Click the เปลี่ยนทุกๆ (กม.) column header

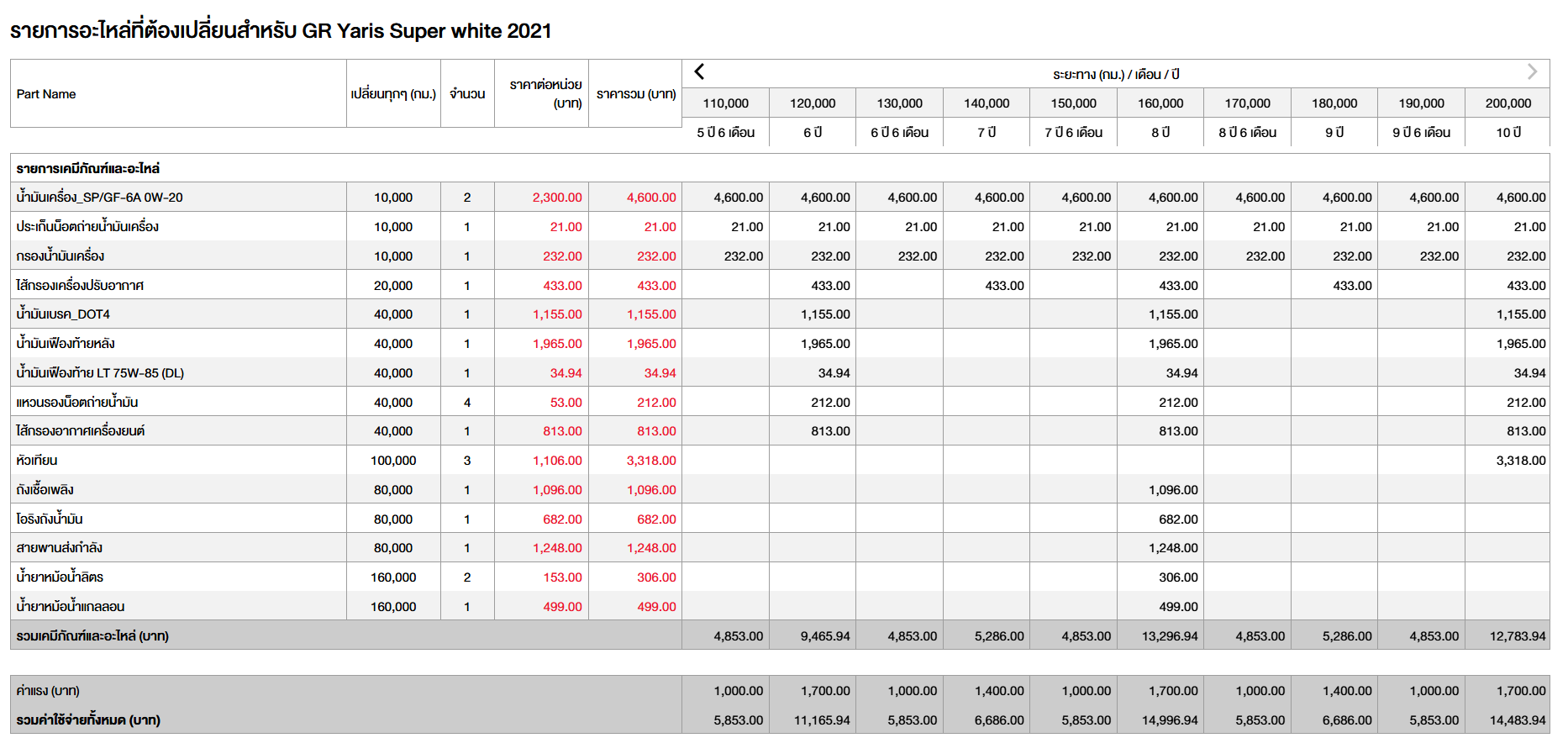(x=393, y=94)
